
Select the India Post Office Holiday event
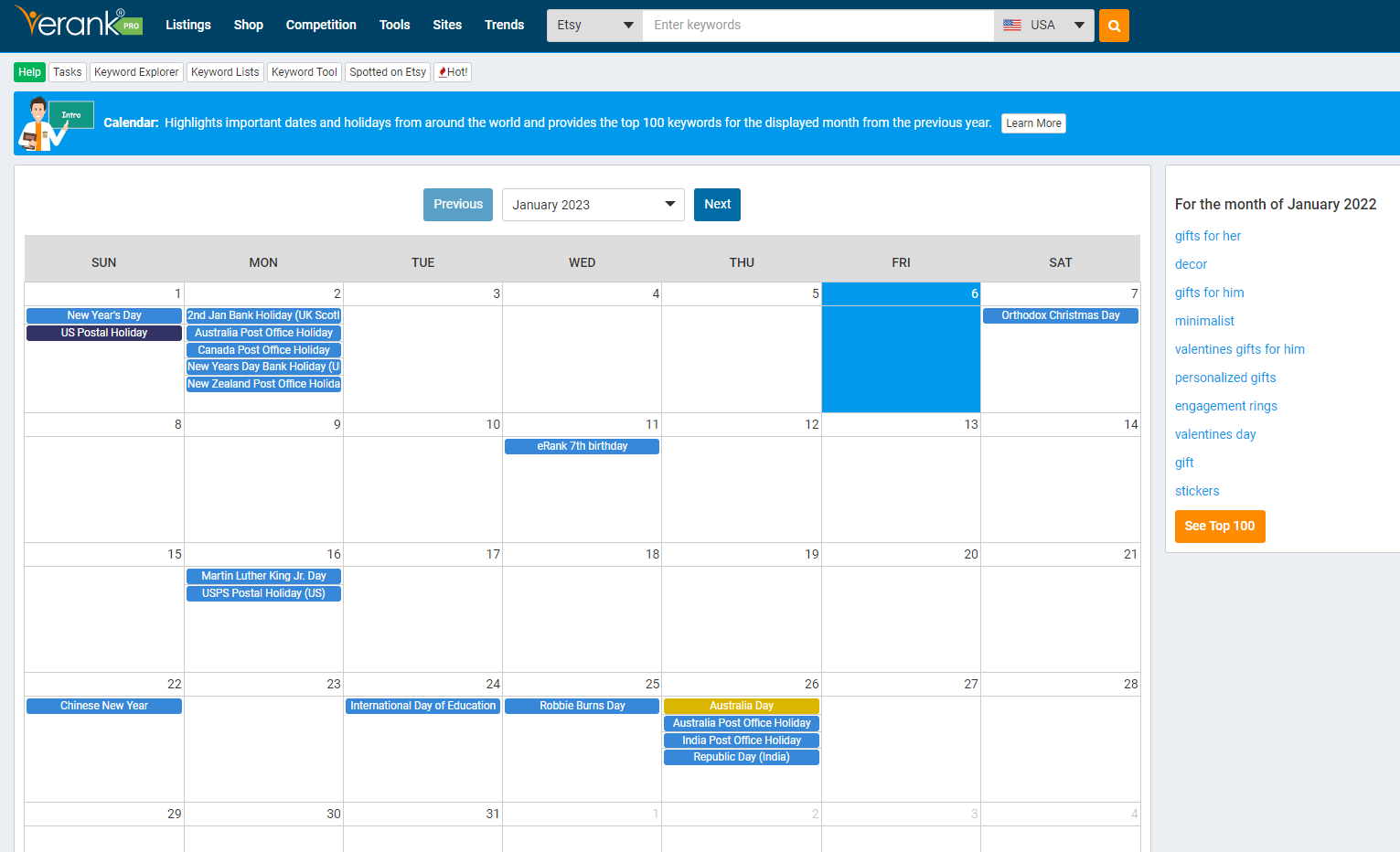[742, 740]
